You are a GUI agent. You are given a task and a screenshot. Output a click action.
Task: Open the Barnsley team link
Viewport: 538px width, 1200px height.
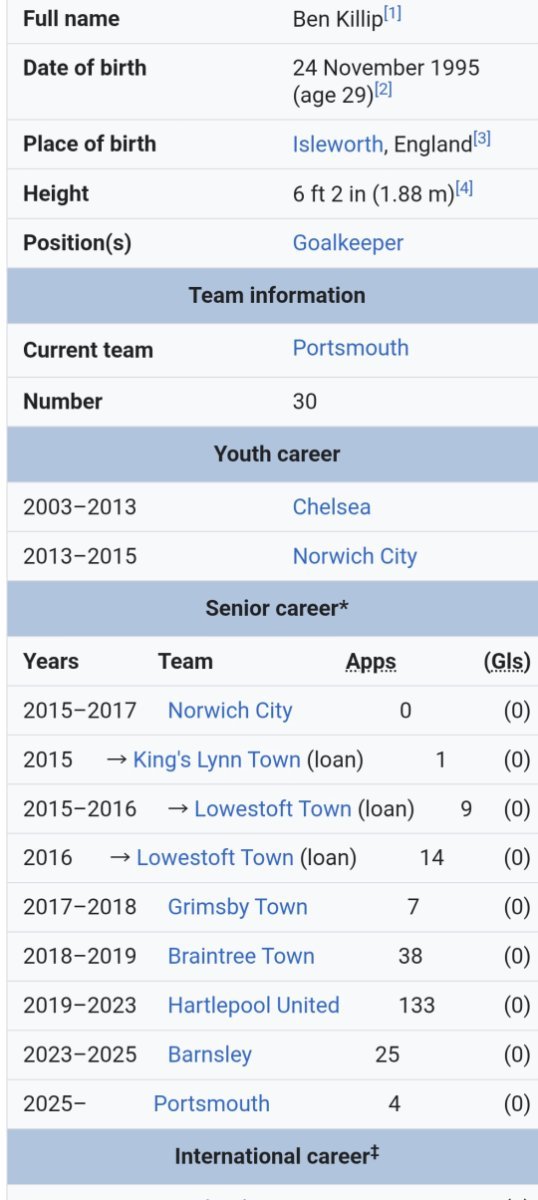pos(210,1055)
